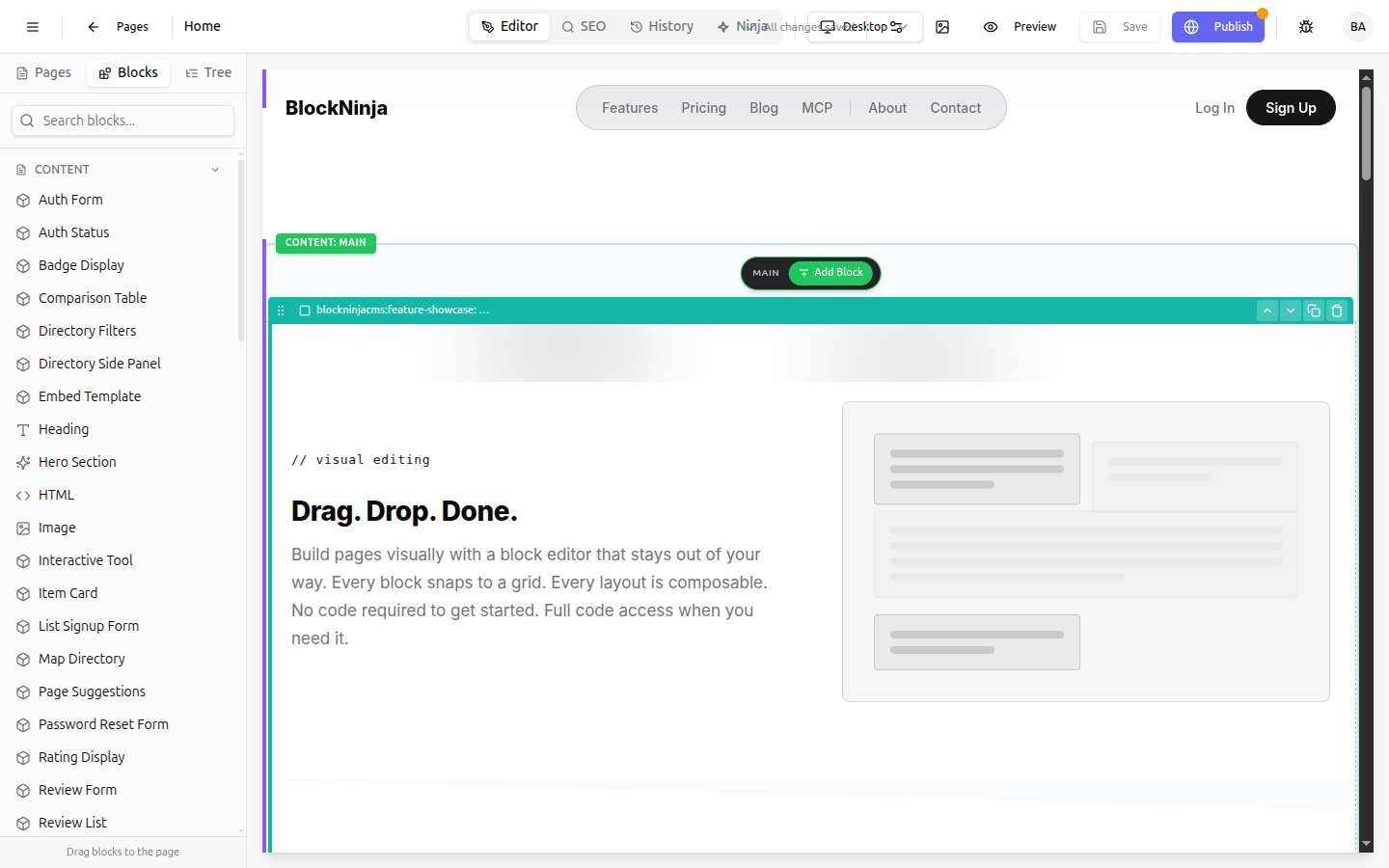Select Review Form block
Image resolution: width=1389 pixels, height=868 pixels.
point(122,790)
